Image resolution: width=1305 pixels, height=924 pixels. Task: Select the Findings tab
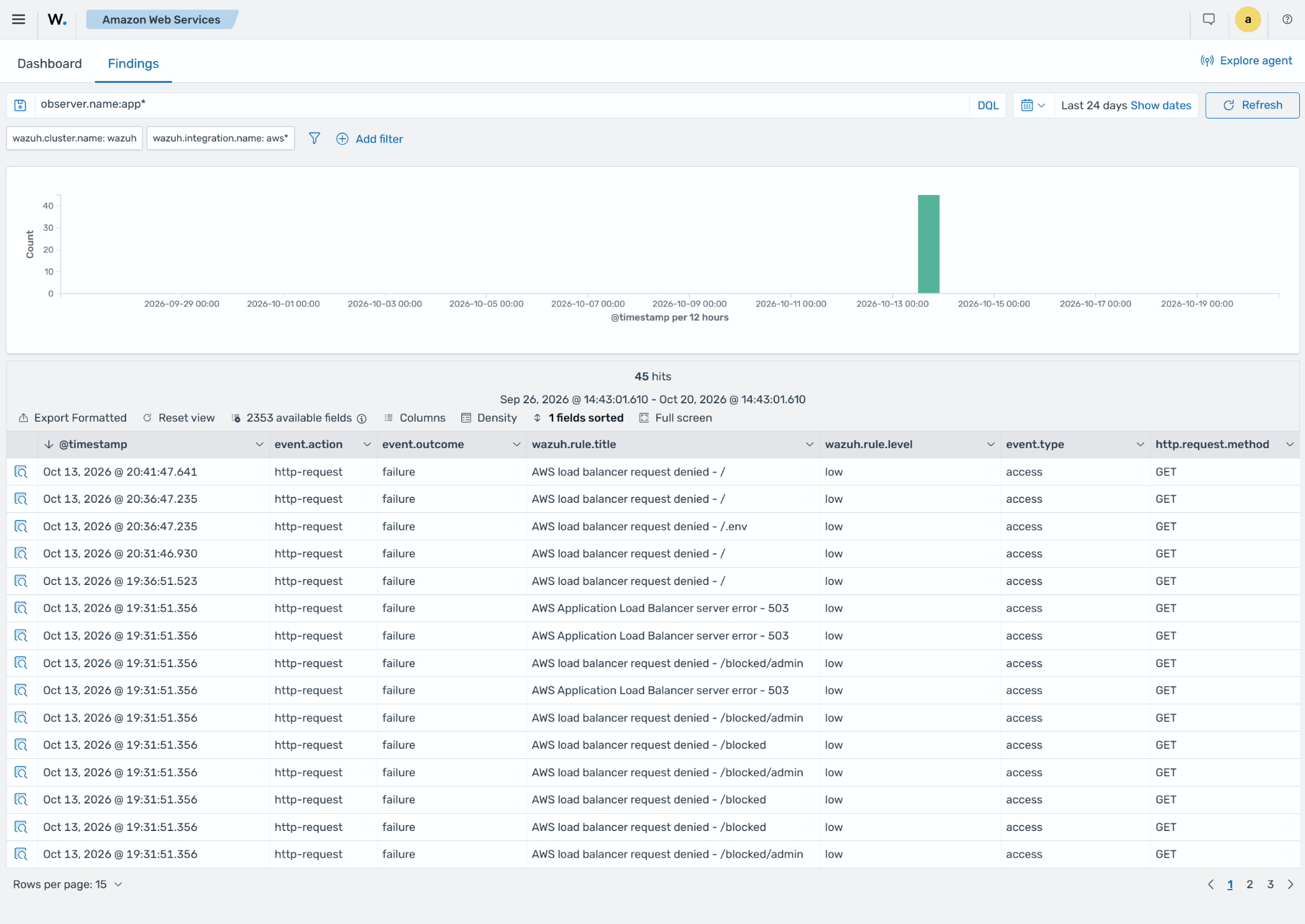pyautogui.click(x=133, y=63)
